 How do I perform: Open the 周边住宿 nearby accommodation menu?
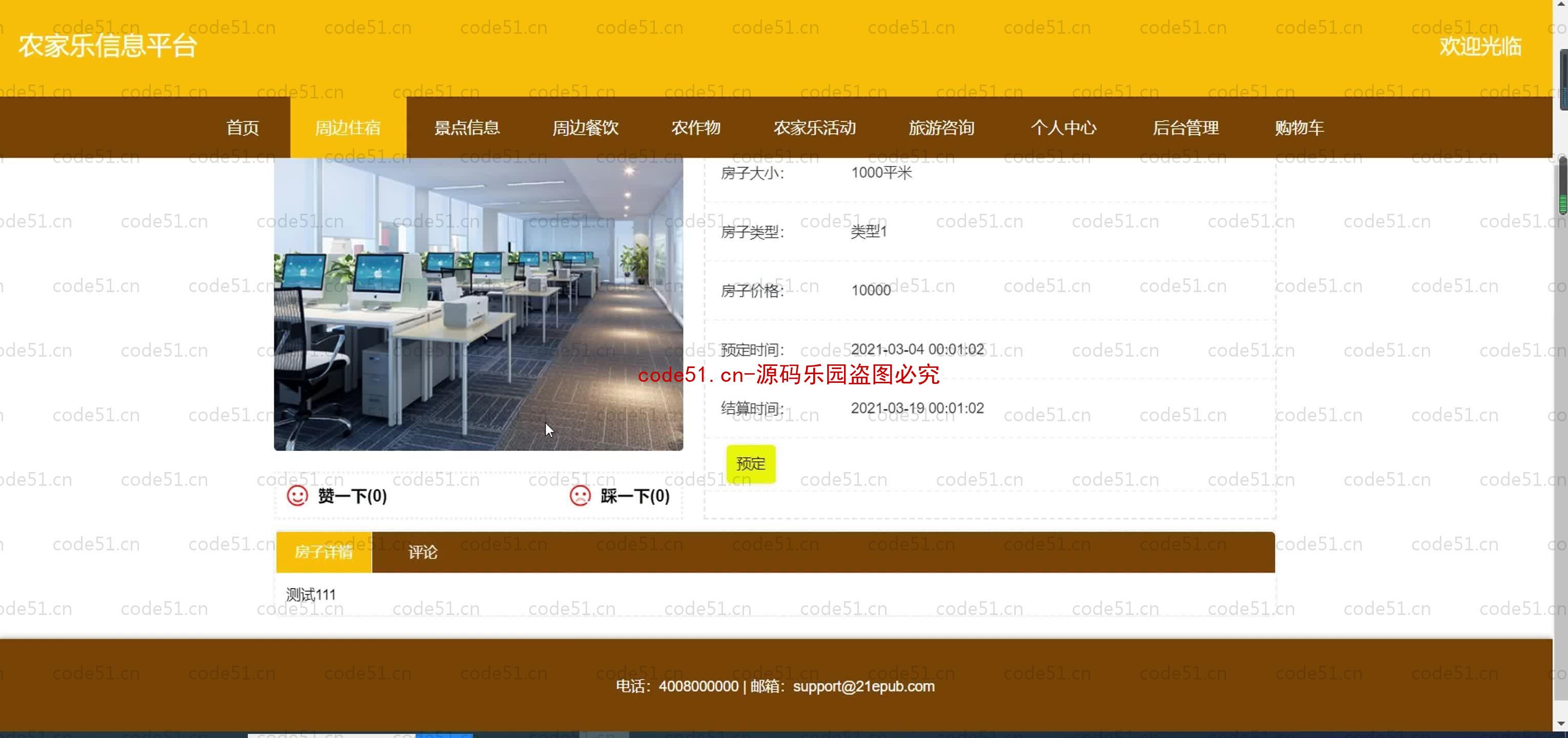click(348, 127)
